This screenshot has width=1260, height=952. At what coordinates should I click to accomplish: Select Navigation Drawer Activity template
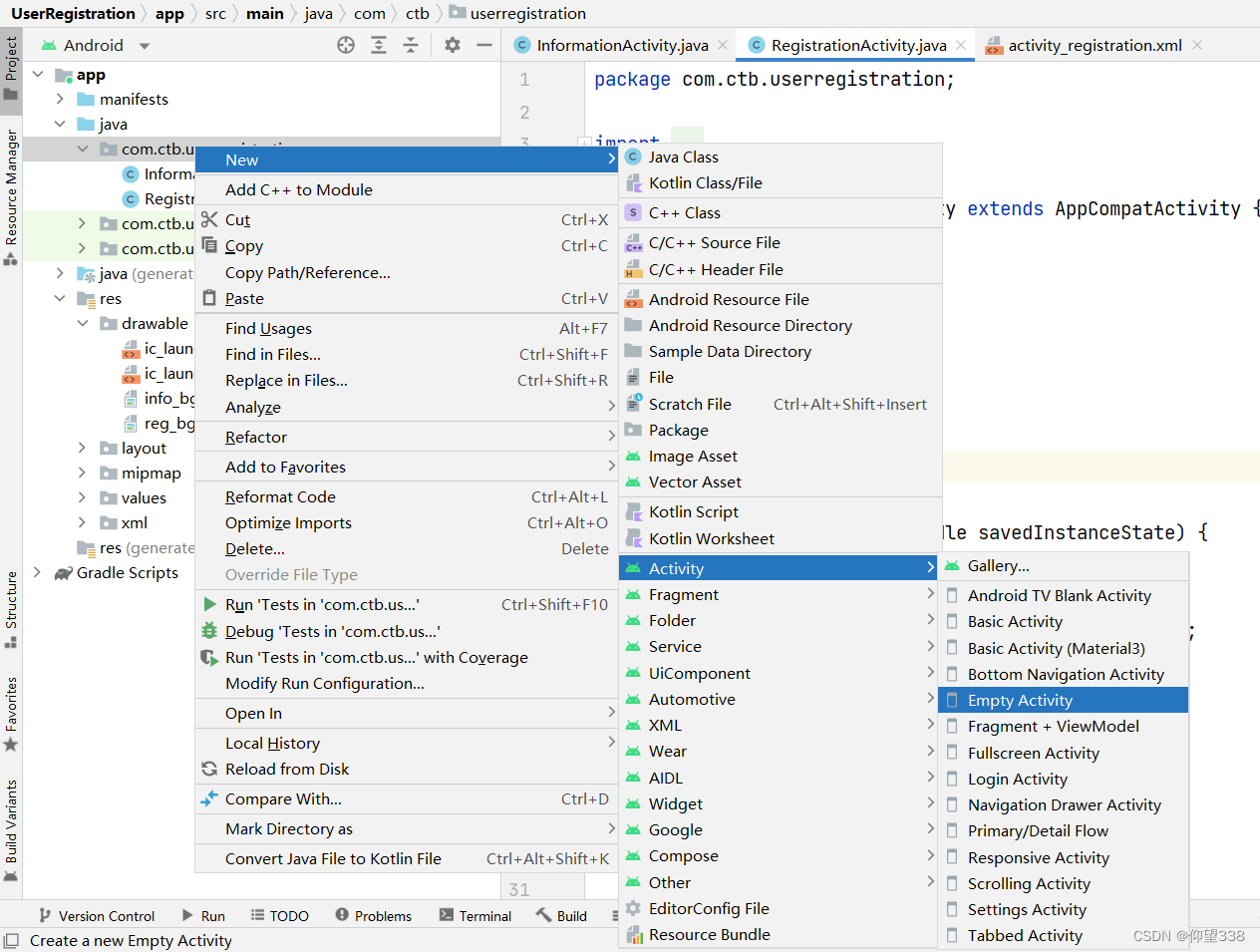pyautogui.click(x=1064, y=804)
